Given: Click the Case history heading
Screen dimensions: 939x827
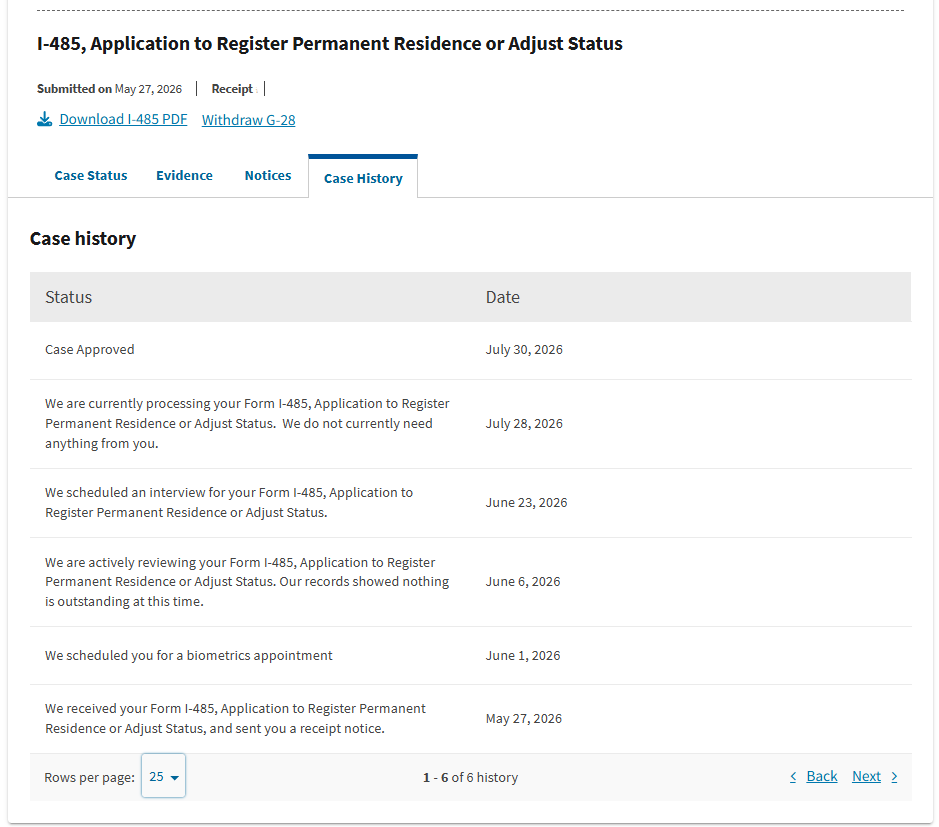Looking at the screenshot, I should point(83,238).
